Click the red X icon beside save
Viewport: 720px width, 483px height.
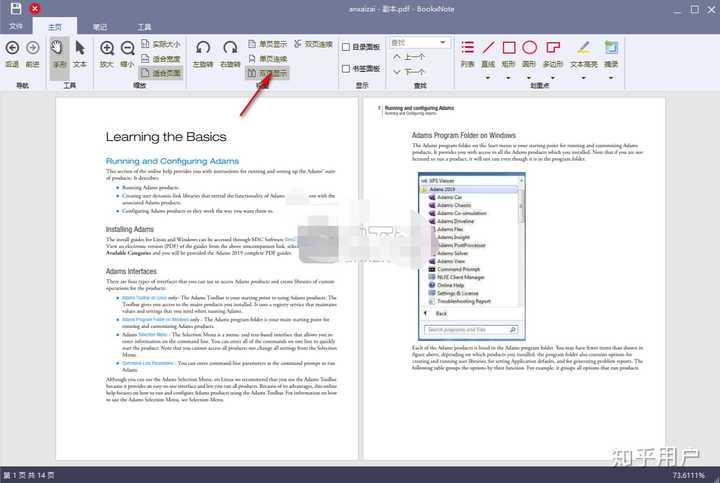(x=35, y=8)
